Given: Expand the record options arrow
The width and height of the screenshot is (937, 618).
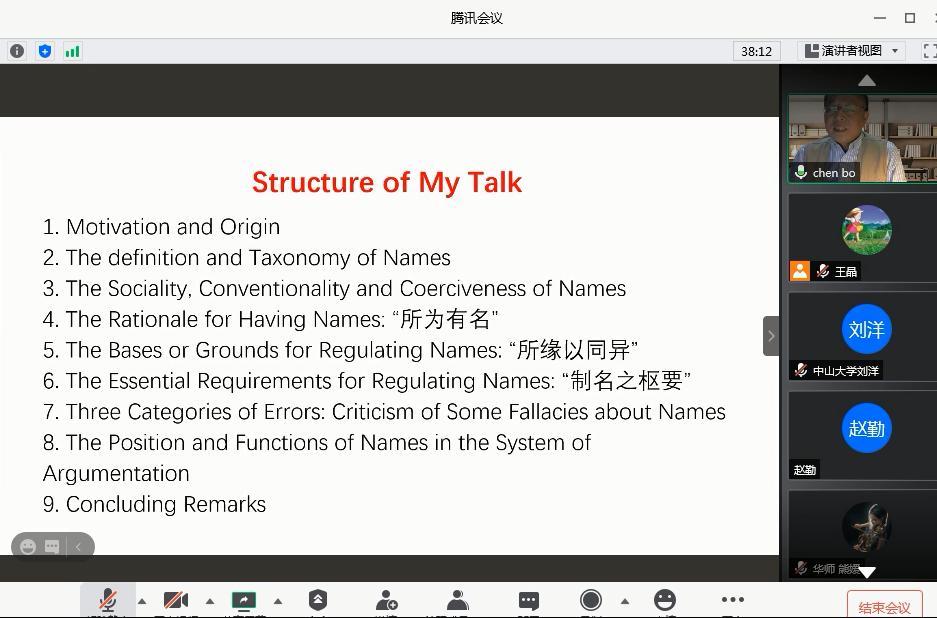Looking at the screenshot, I should 625,601.
